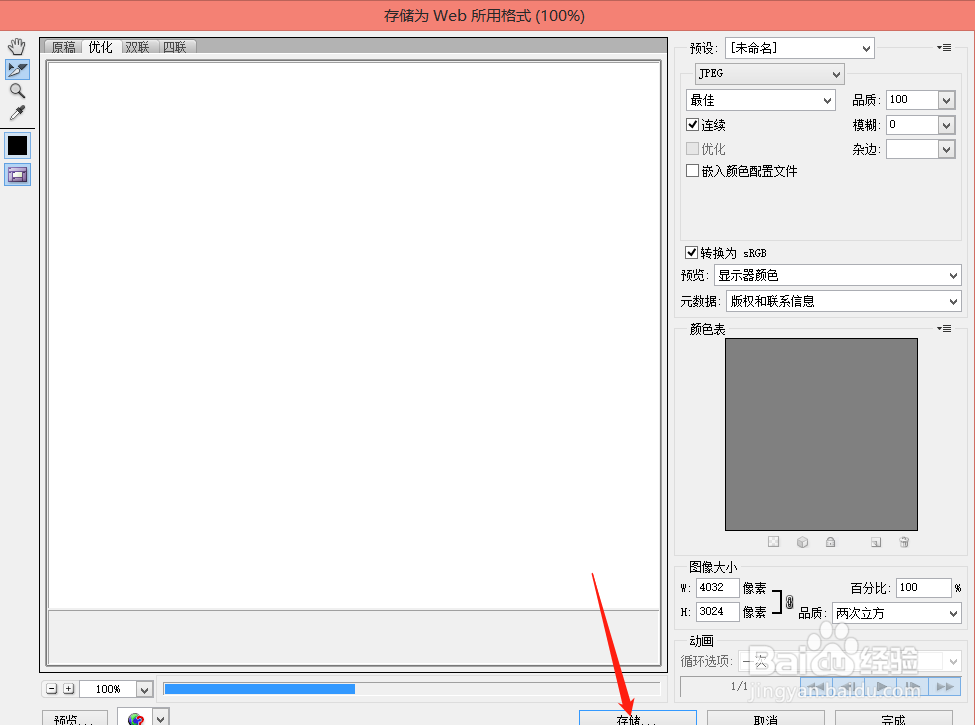Open the color table palette menu

point(944,328)
